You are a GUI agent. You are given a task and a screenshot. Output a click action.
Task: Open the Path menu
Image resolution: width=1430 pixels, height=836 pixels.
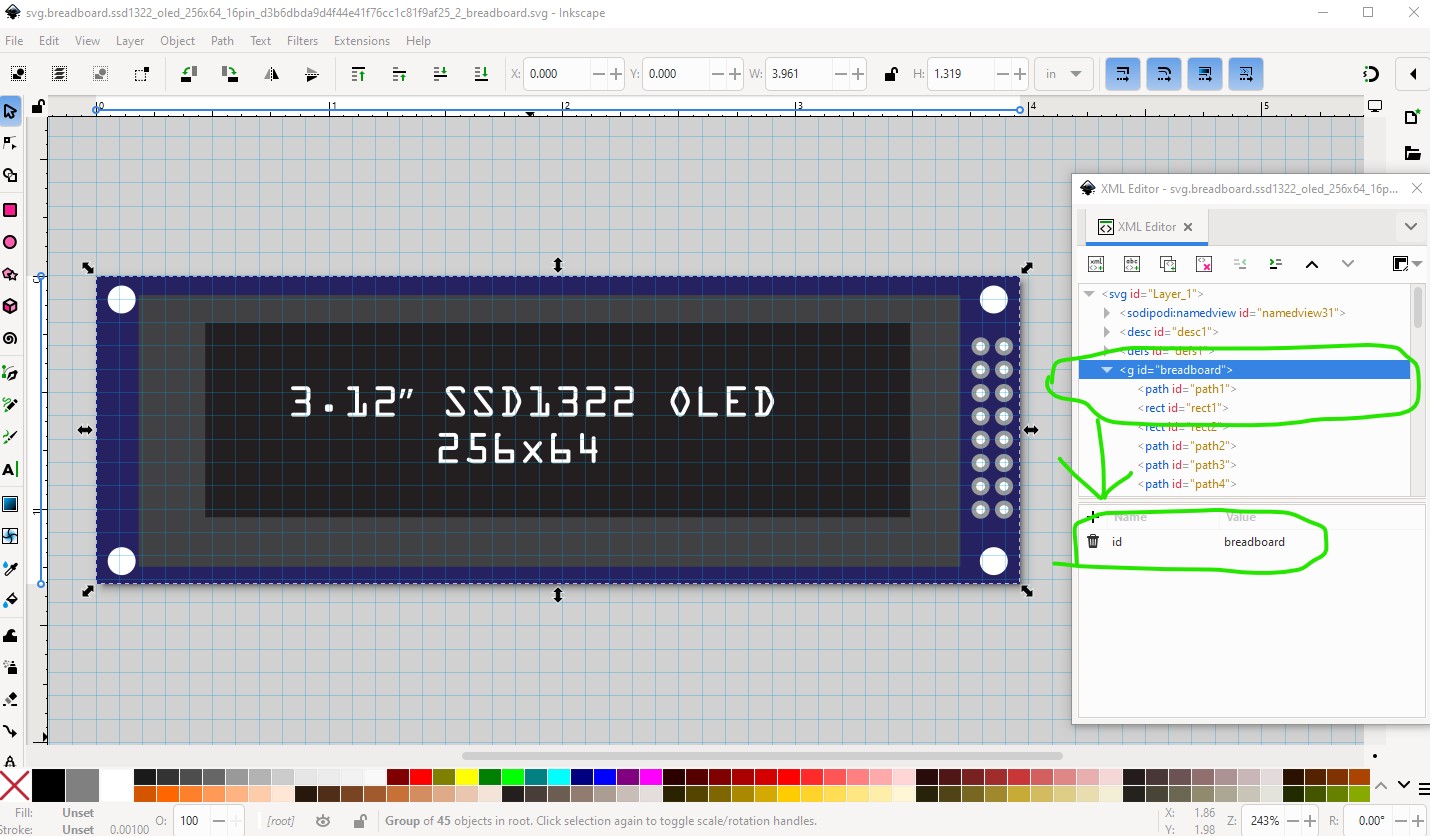[x=222, y=41]
